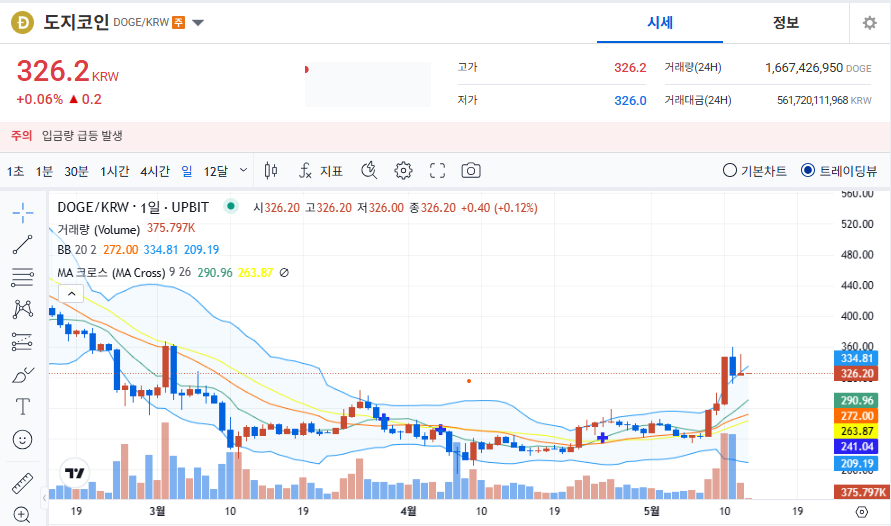Click the 561,720,111,968 KRW trade value
This screenshot has height=526, width=891.
[824, 101]
